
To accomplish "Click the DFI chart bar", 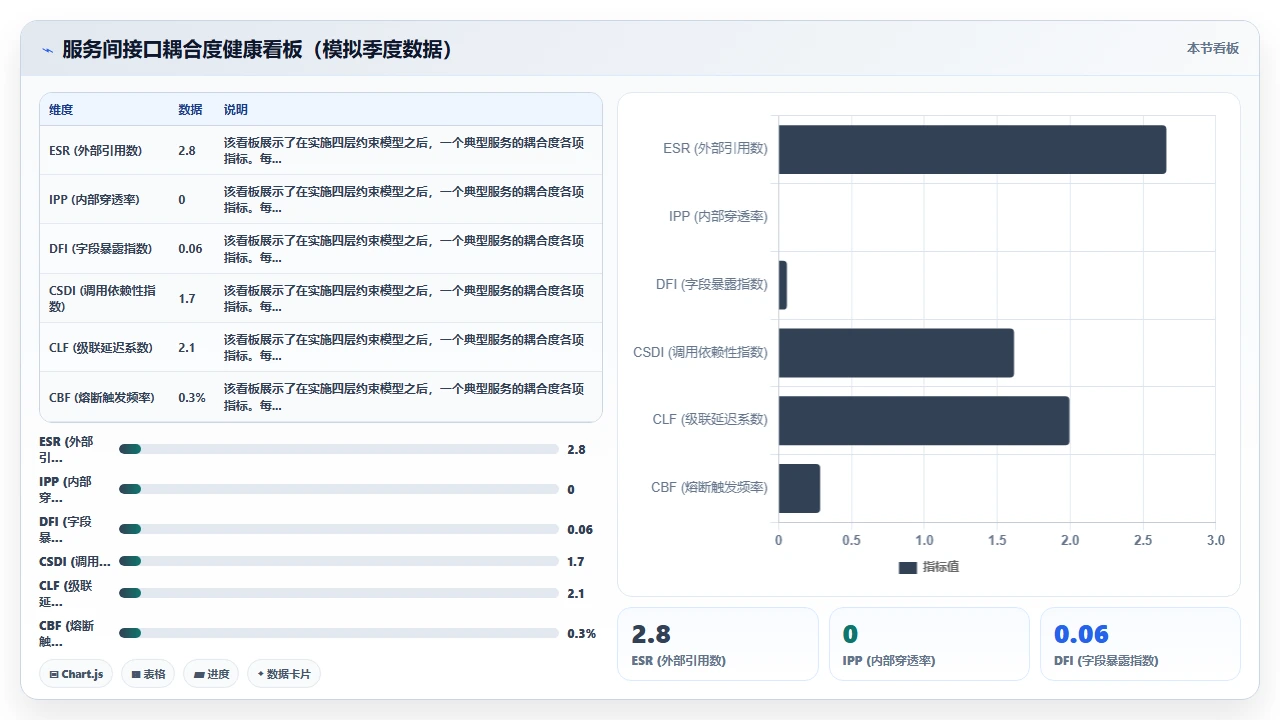I will pos(783,285).
